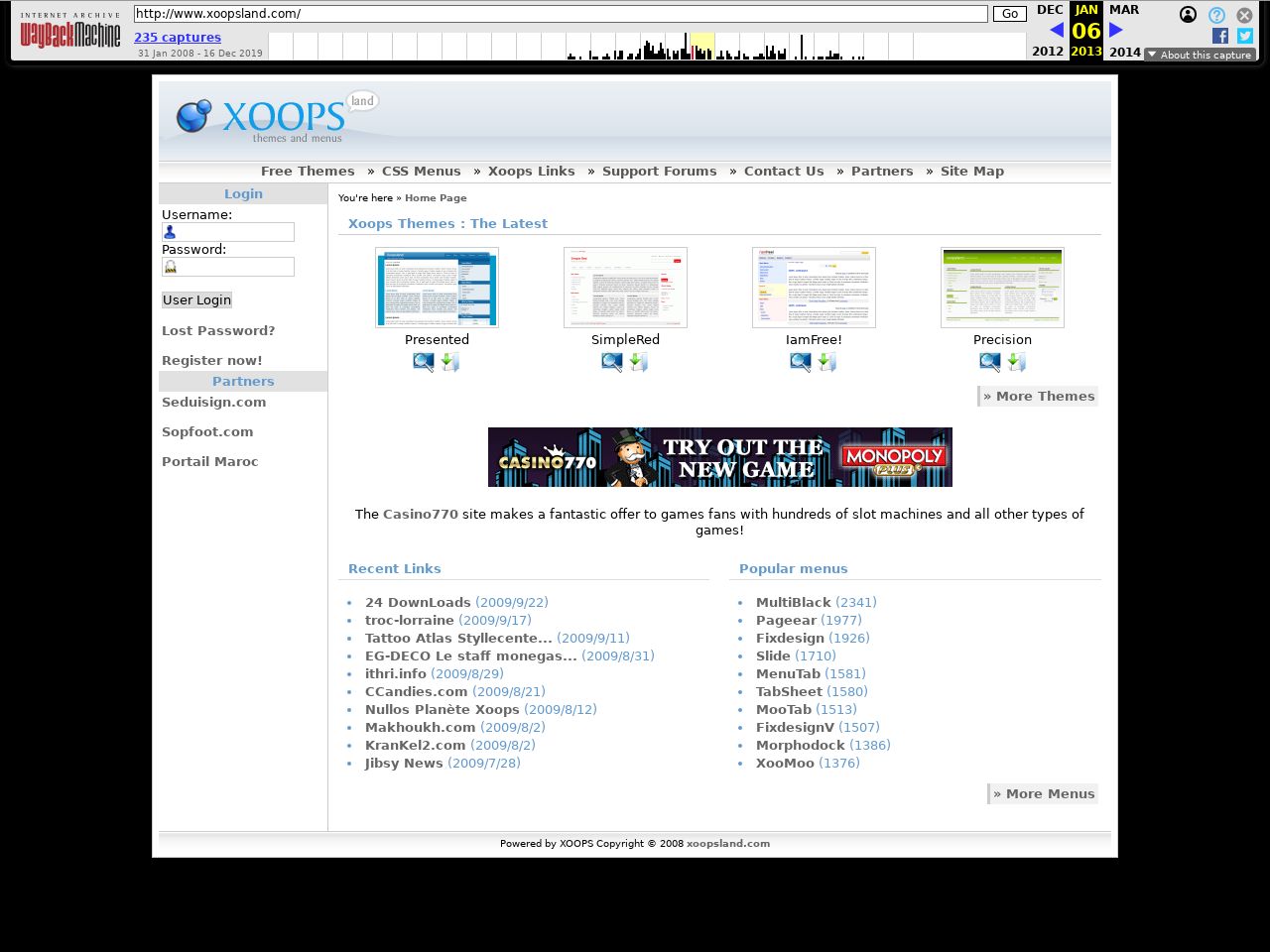Share capture on Facebook icon
The image size is (1270, 952).
[1220, 36]
